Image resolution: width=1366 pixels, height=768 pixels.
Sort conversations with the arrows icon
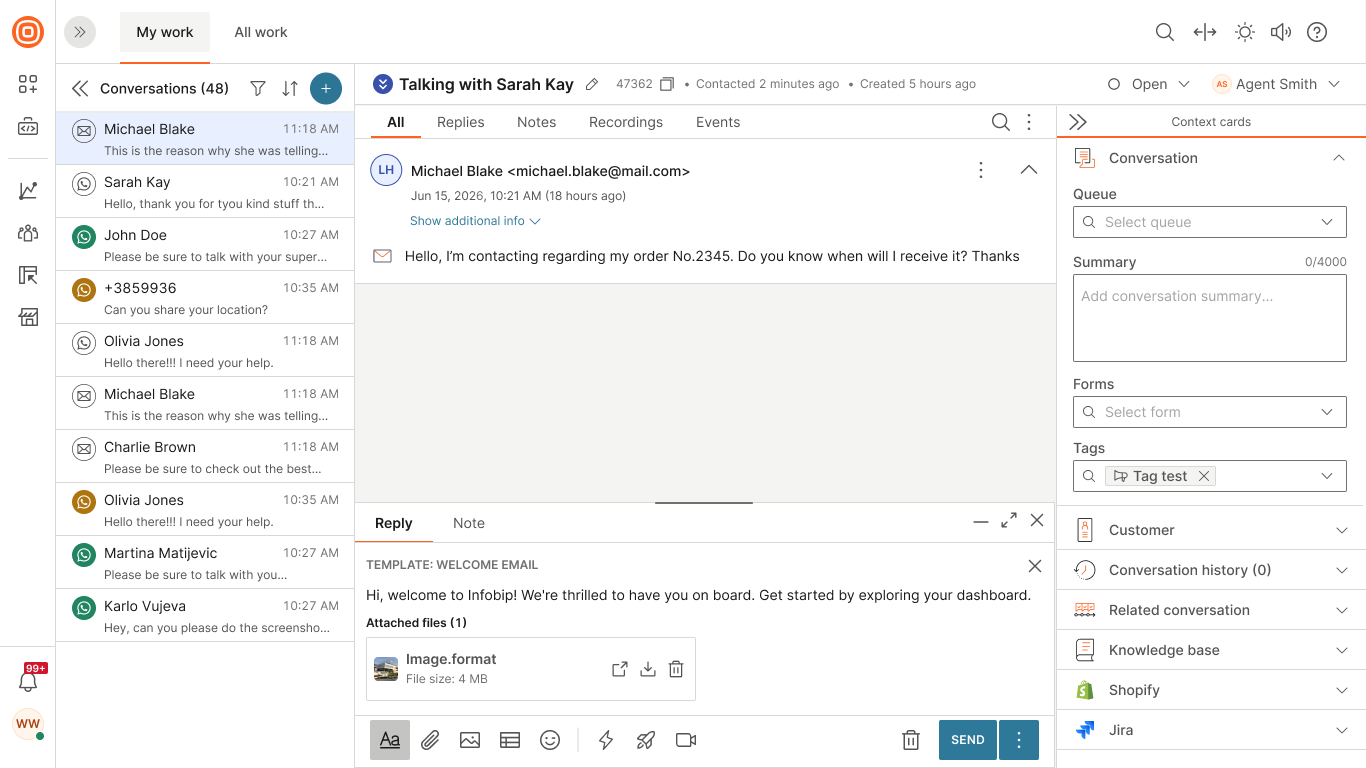[x=290, y=88]
